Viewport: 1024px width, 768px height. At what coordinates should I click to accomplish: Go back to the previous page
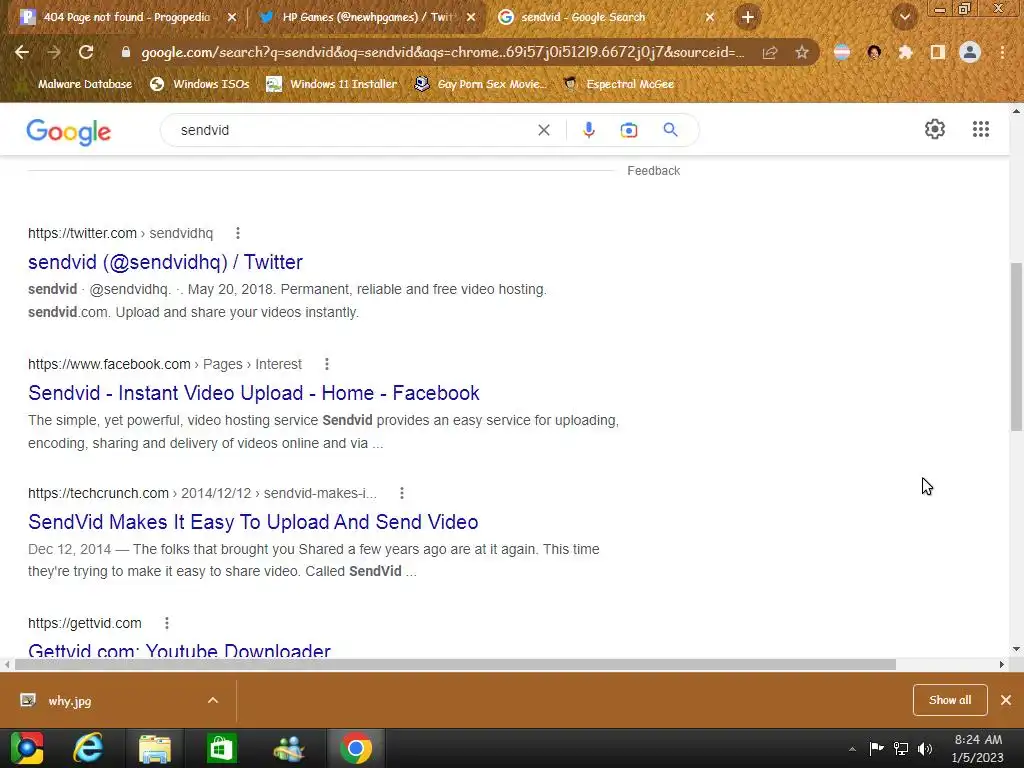point(22,52)
